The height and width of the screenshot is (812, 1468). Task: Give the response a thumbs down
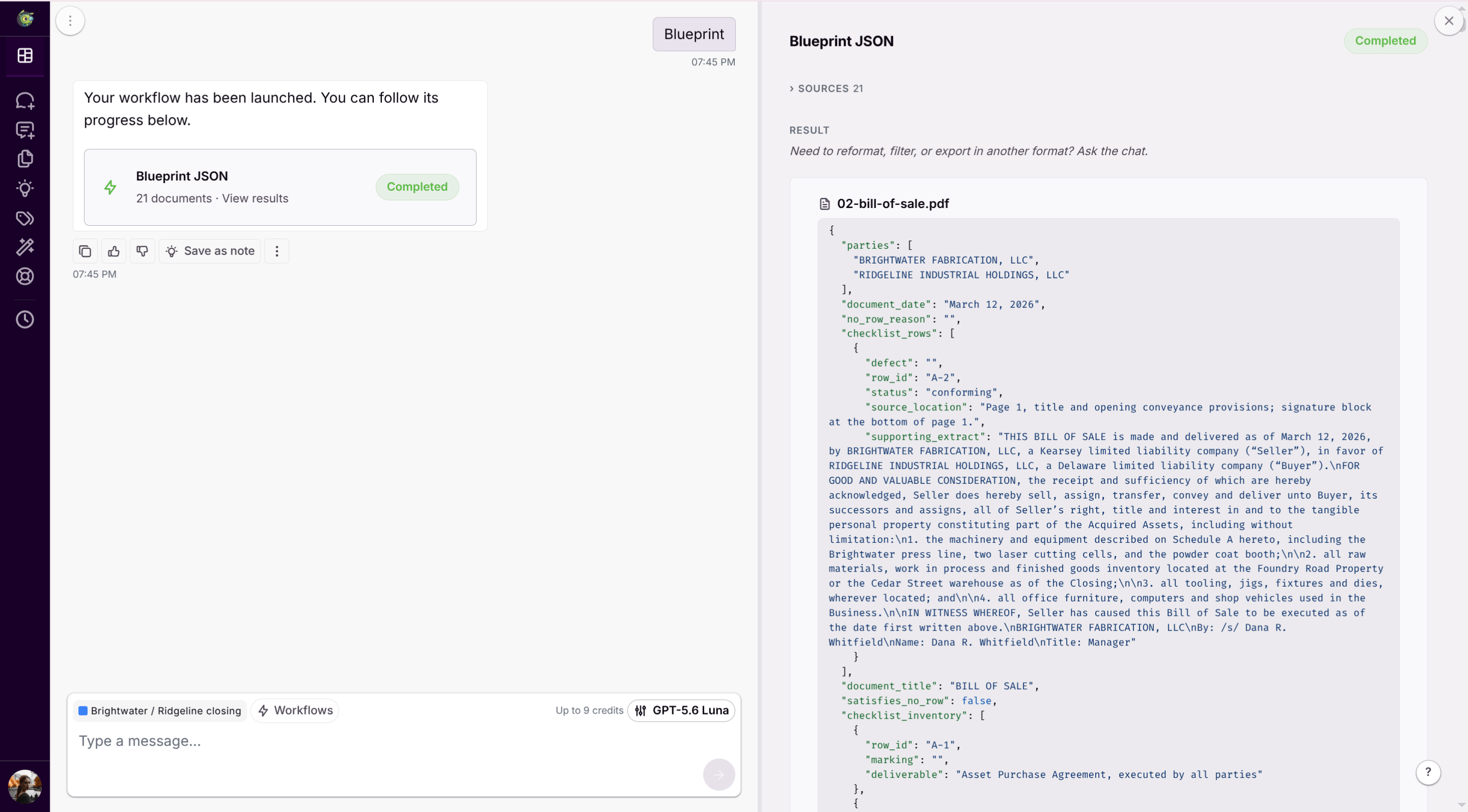(x=142, y=251)
